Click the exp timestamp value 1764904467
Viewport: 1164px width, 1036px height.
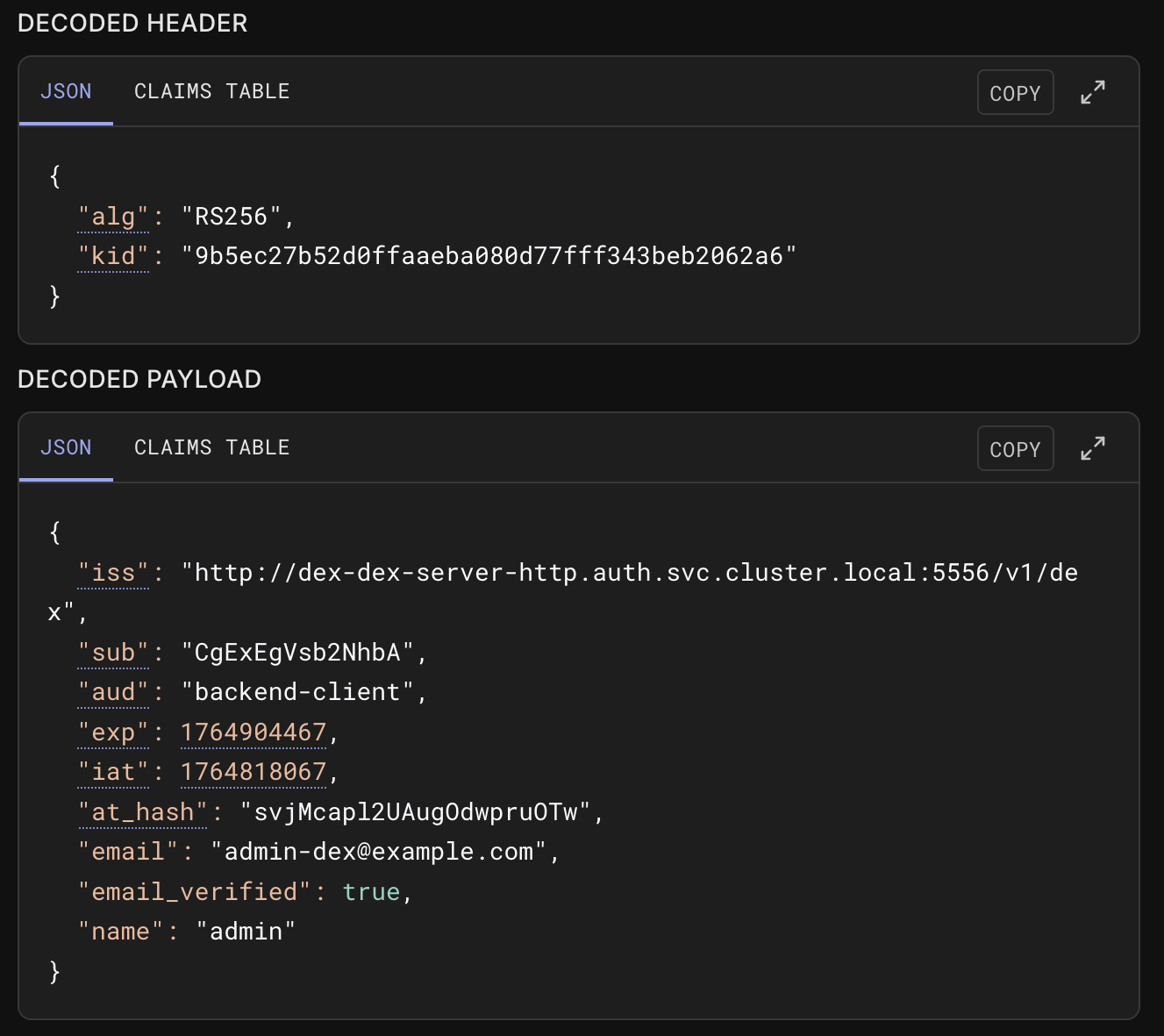pyautogui.click(x=254, y=732)
